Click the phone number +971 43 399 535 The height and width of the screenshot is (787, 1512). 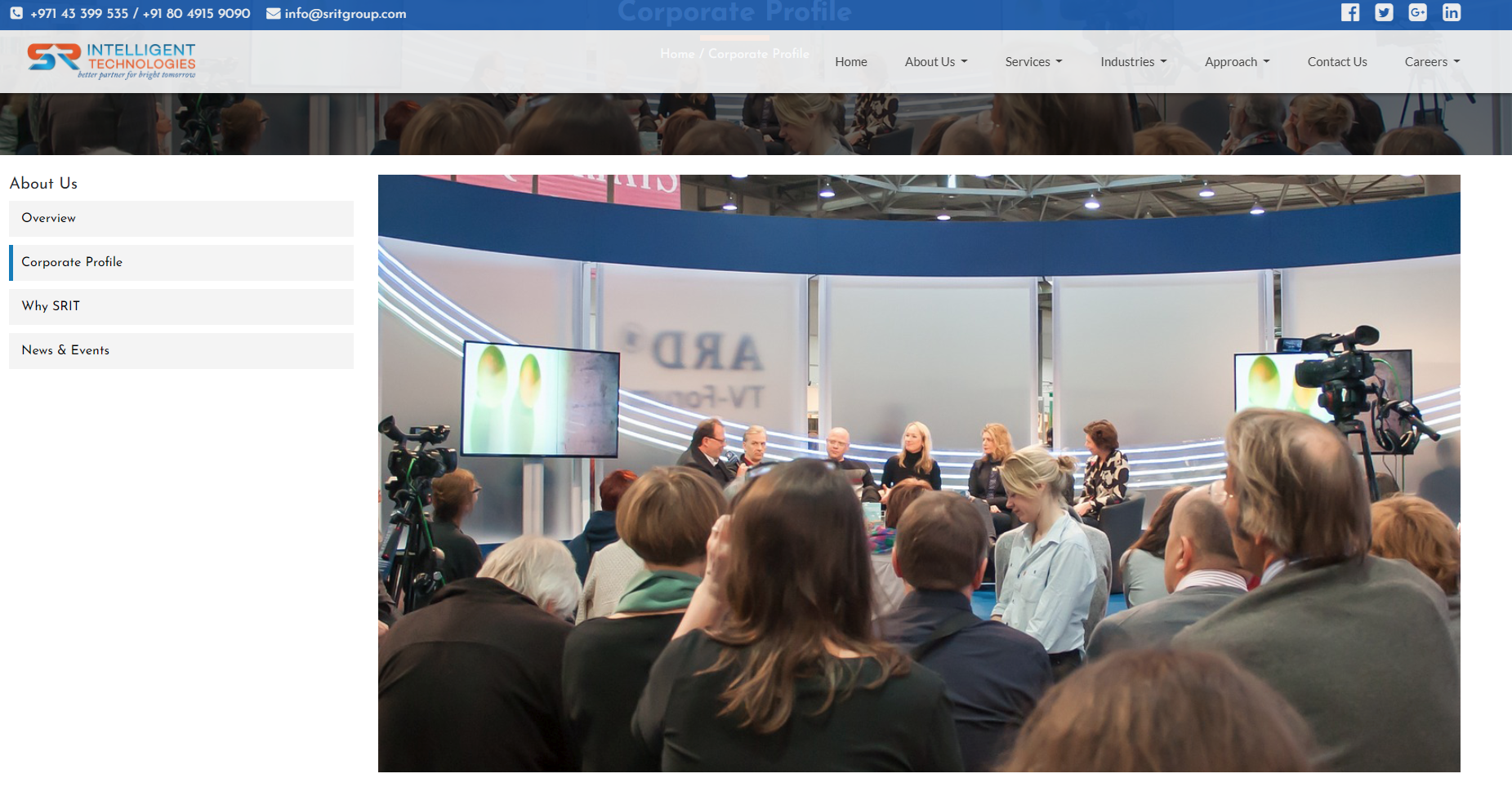(x=79, y=13)
